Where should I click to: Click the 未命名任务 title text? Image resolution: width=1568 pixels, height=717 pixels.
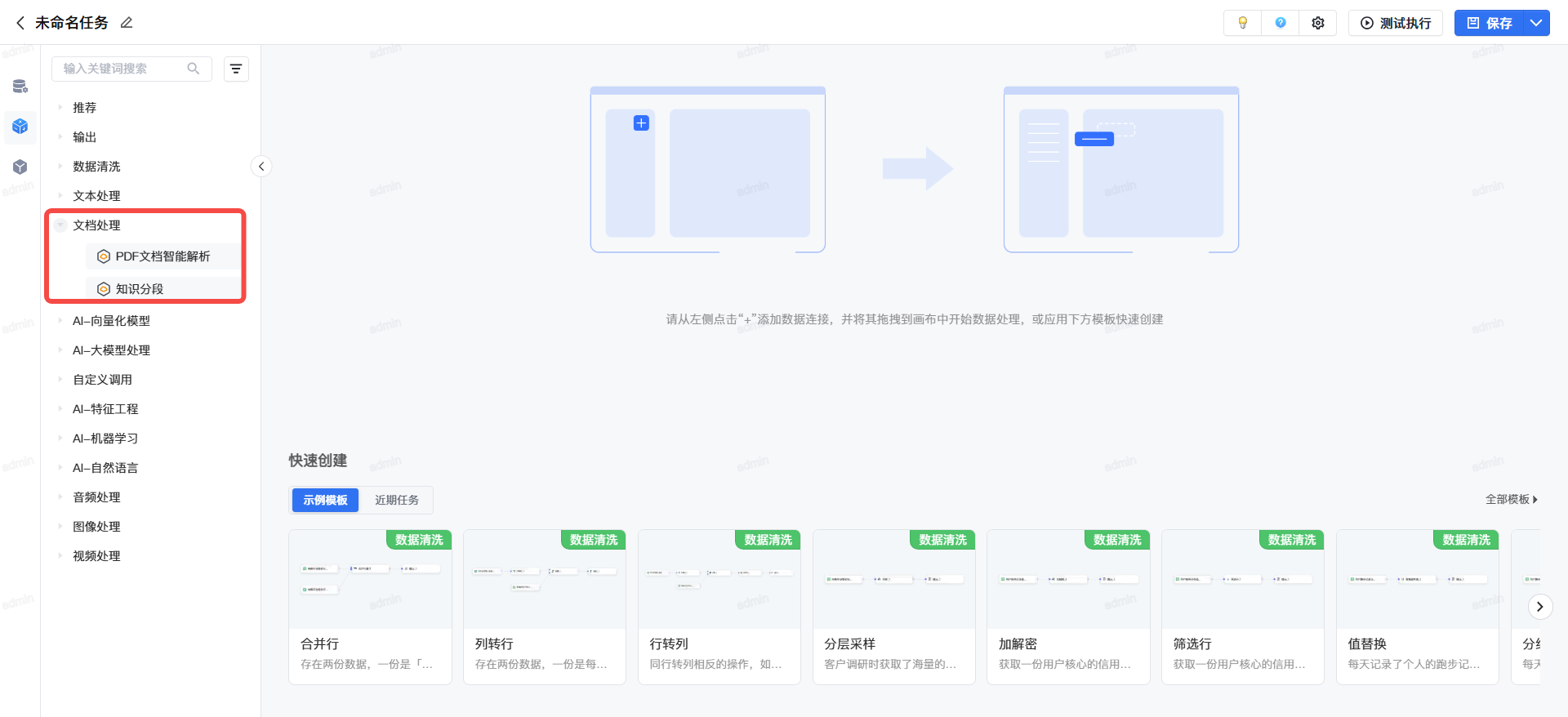(72, 23)
